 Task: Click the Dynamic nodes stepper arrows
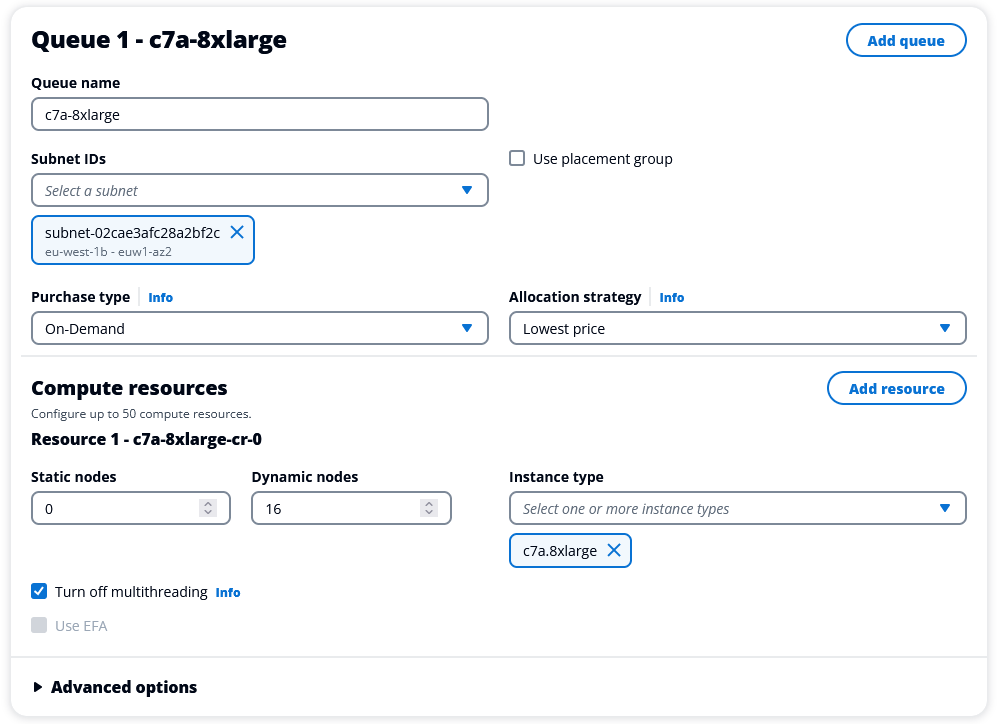(x=429, y=508)
